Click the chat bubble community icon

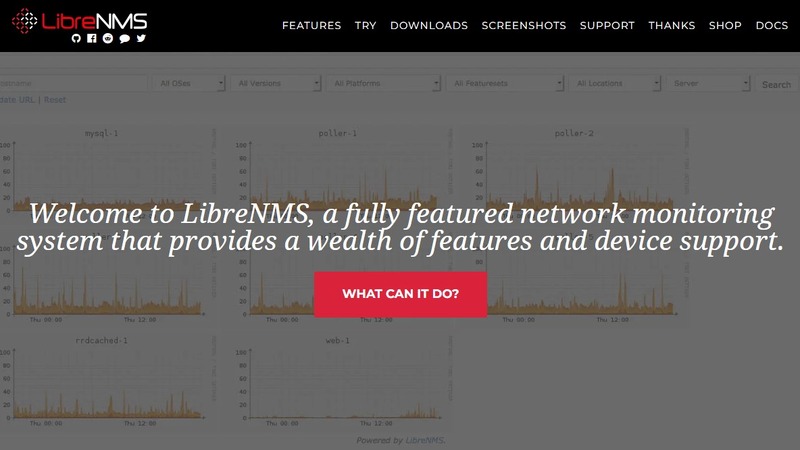[124, 38]
